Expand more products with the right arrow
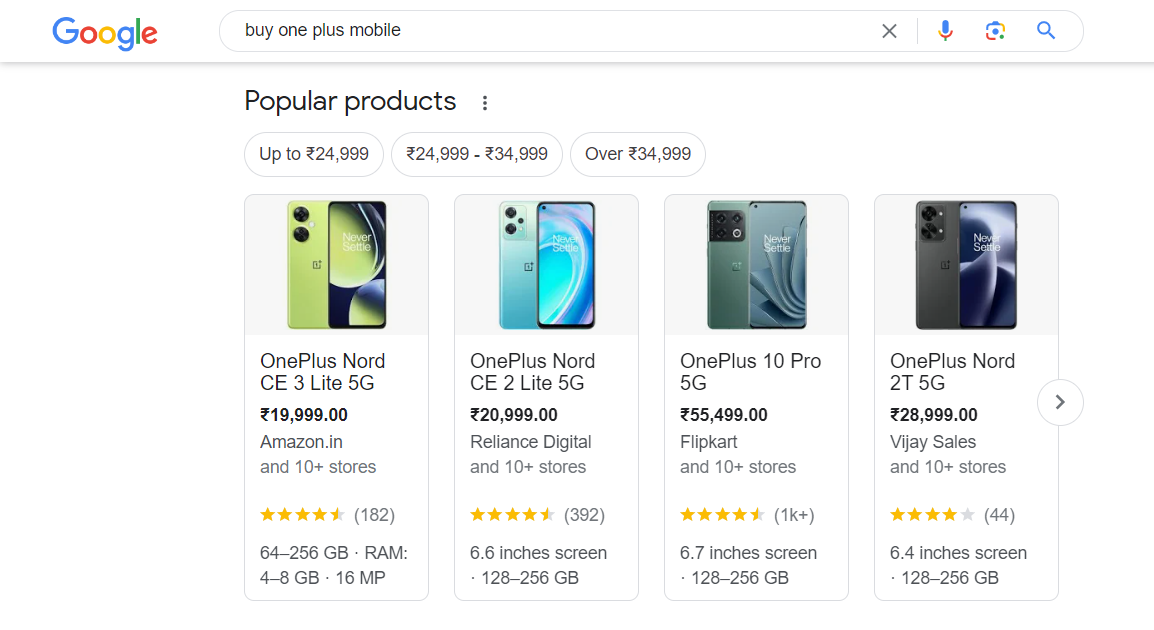The image size is (1154, 630). pyautogui.click(x=1059, y=402)
